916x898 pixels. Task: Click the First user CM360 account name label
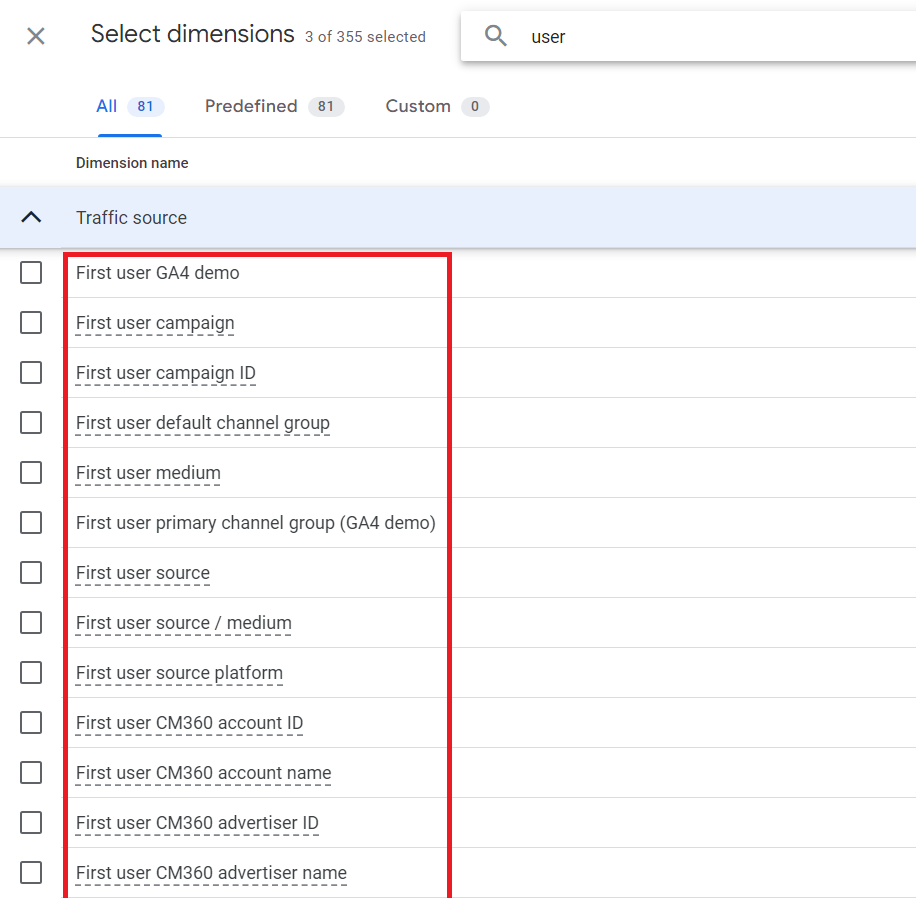coord(203,772)
